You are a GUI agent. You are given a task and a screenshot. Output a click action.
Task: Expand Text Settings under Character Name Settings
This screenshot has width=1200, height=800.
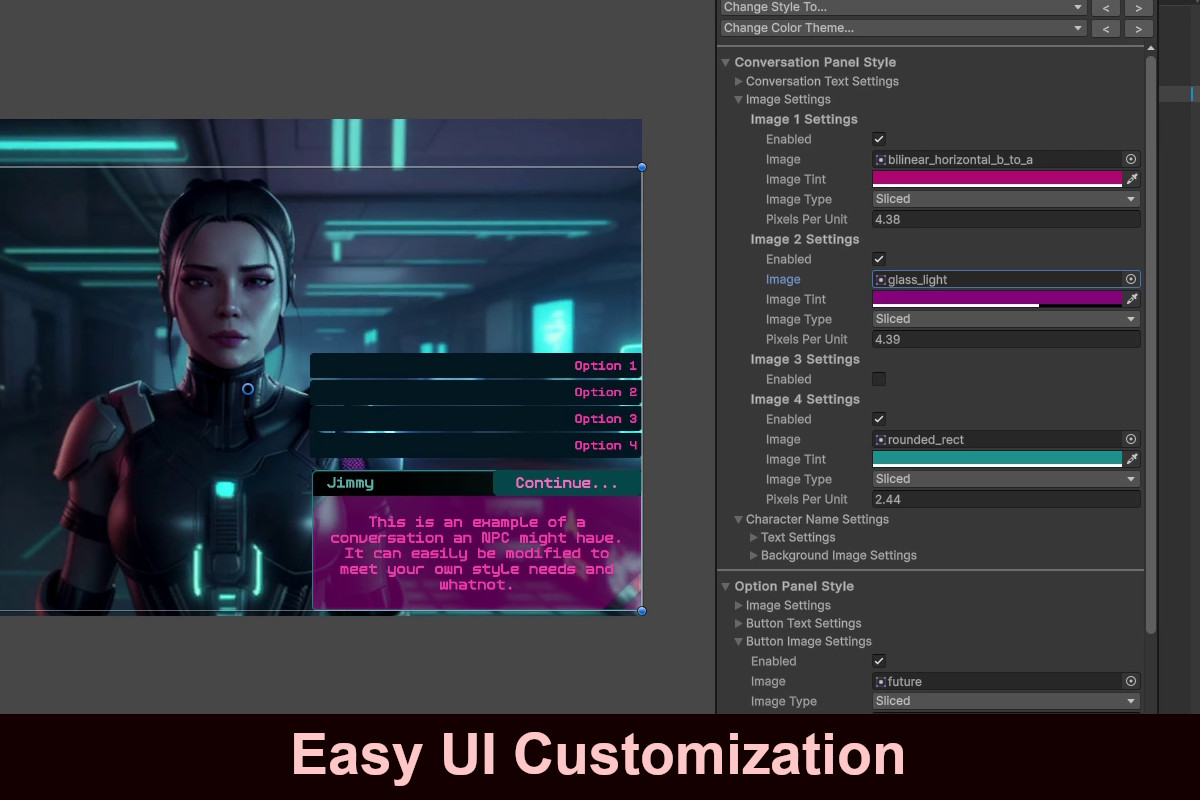point(754,537)
